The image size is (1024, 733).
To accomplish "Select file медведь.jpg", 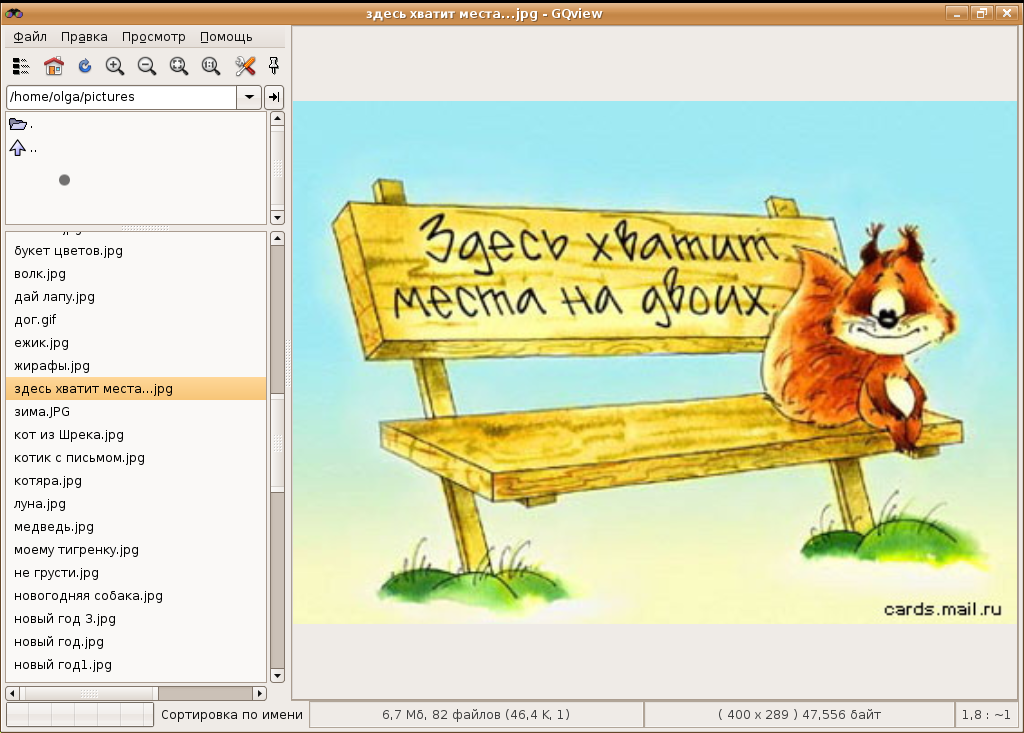I will (136, 527).
